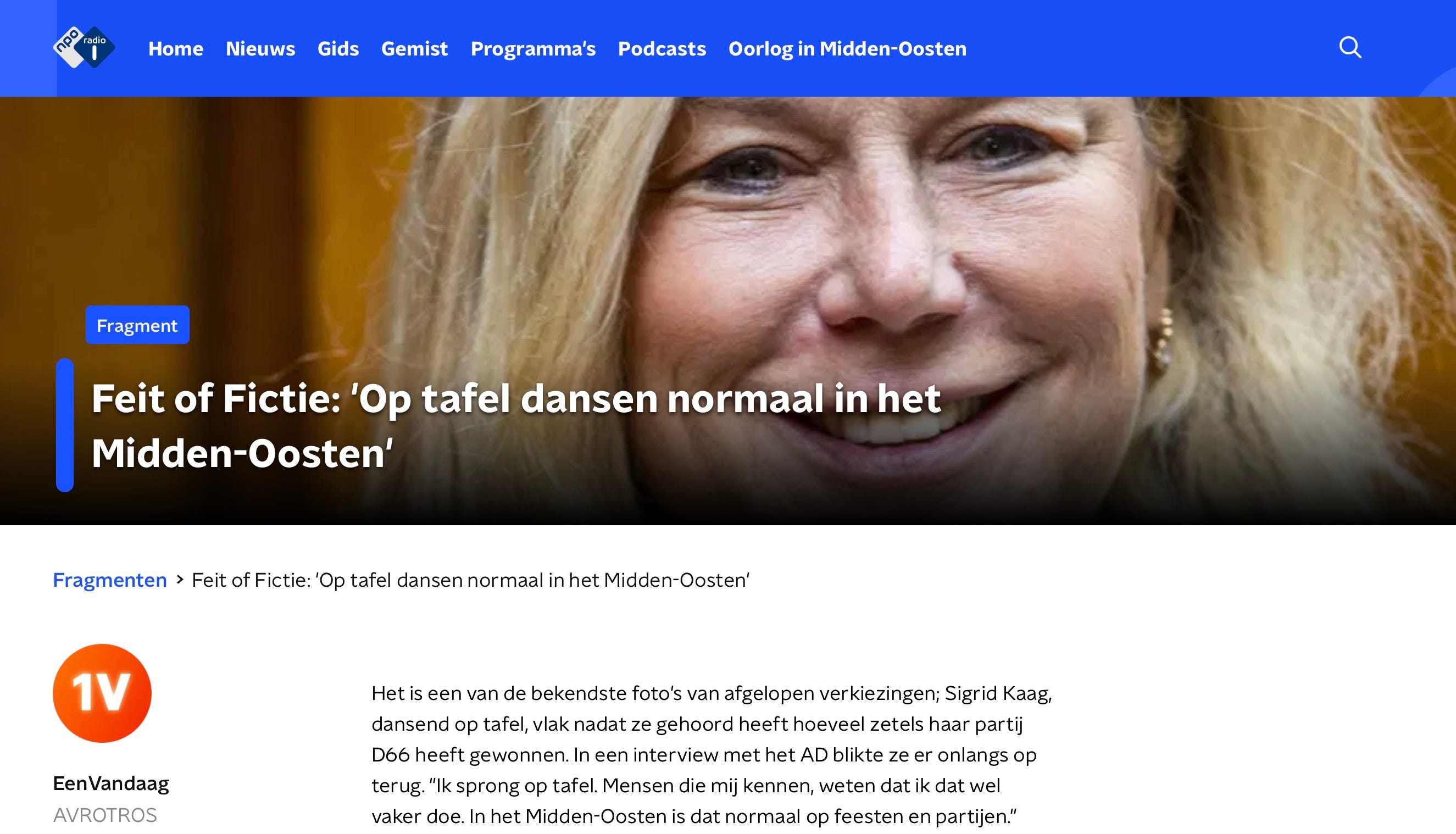The width and height of the screenshot is (1456, 834).
Task: Go to Nieuws in navigation
Action: [x=260, y=49]
